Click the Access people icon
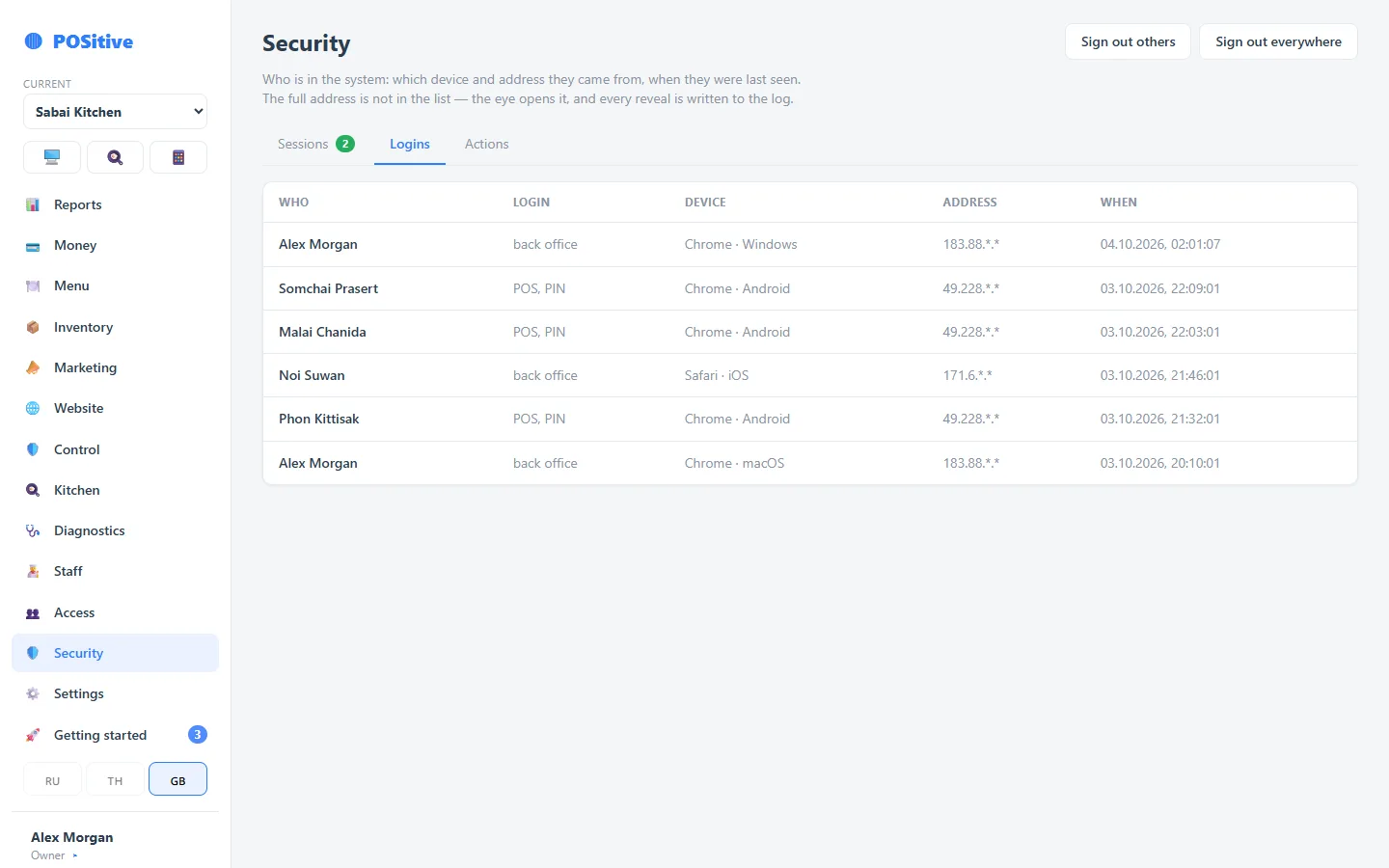1389x868 pixels. 33,612
